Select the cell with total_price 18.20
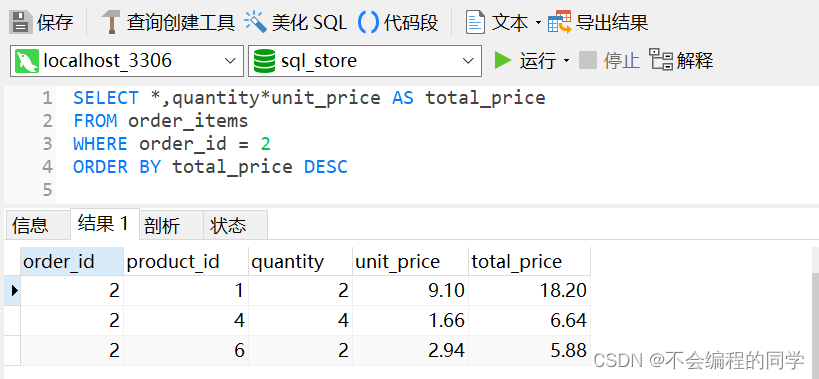 (530, 290)
